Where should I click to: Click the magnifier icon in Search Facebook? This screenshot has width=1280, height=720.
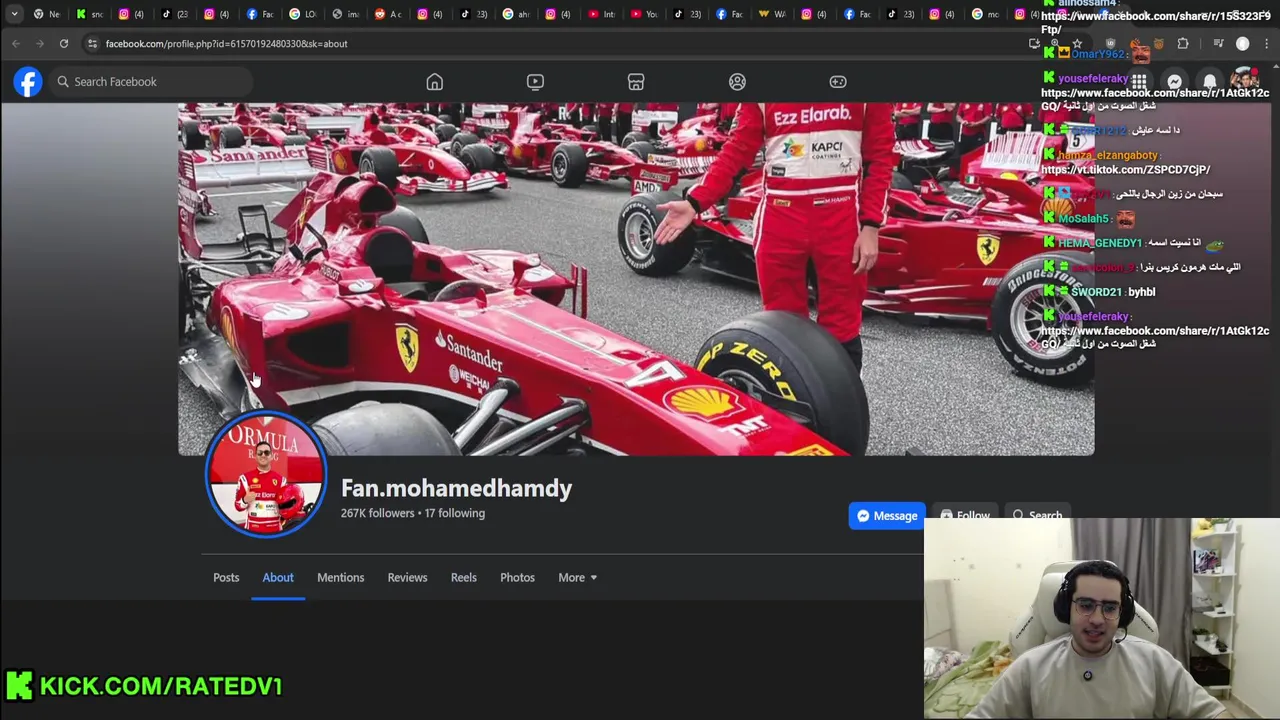click(63, 82)
